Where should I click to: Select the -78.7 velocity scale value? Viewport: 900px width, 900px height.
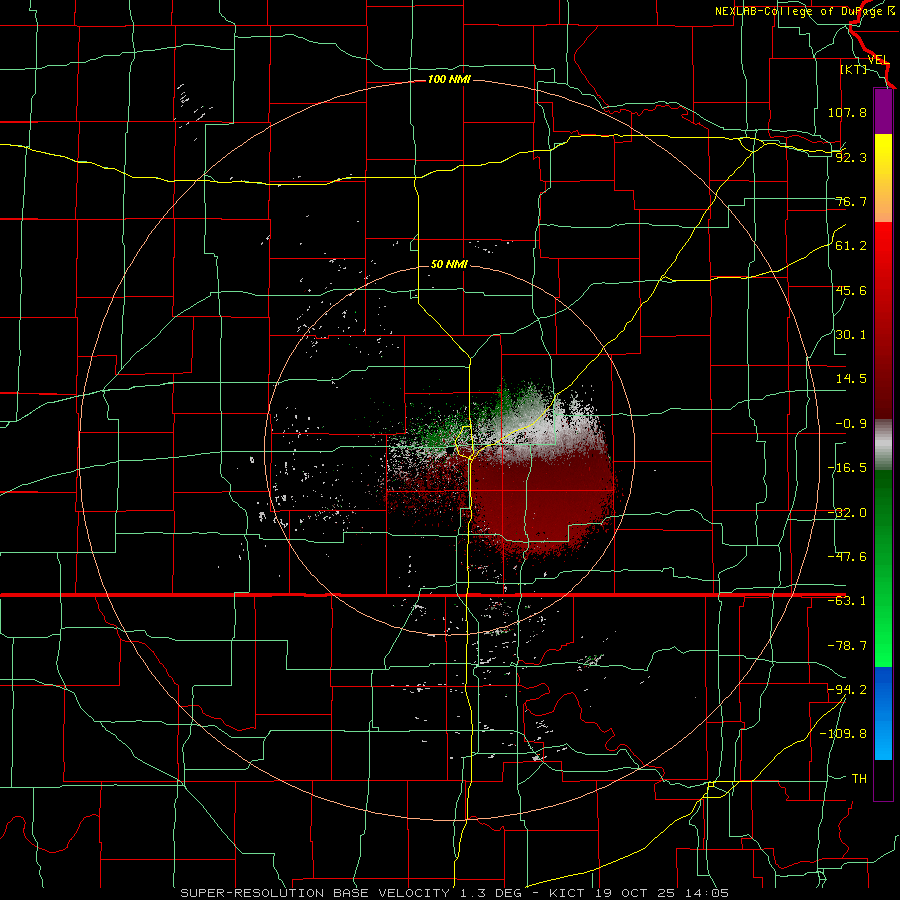pos(847,646)
